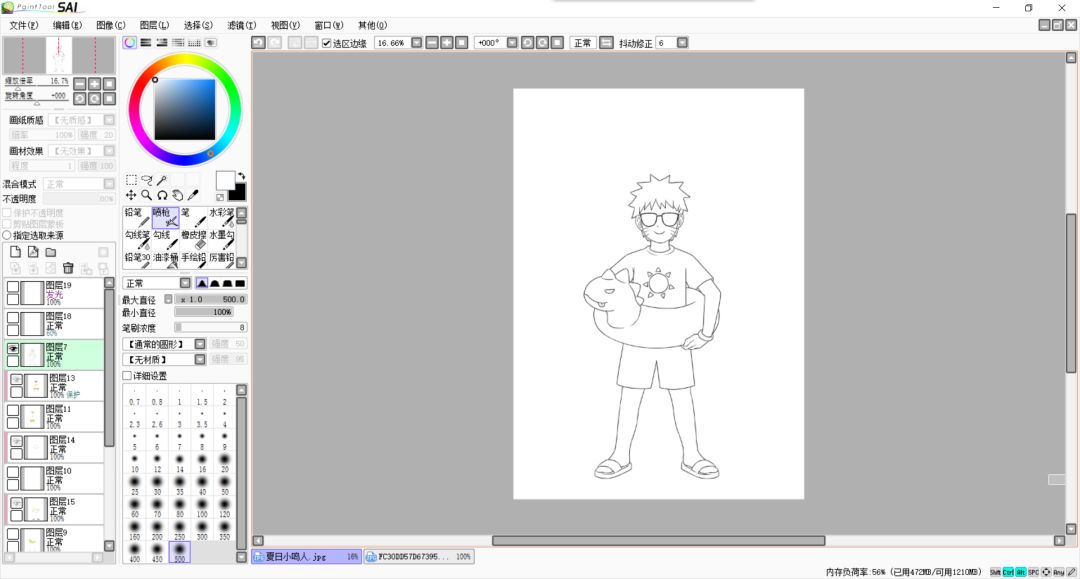Viewport: 1080px width, 579px height.
Task: Click the navigator preview thumbnail
Action: [x=59, y=55]
